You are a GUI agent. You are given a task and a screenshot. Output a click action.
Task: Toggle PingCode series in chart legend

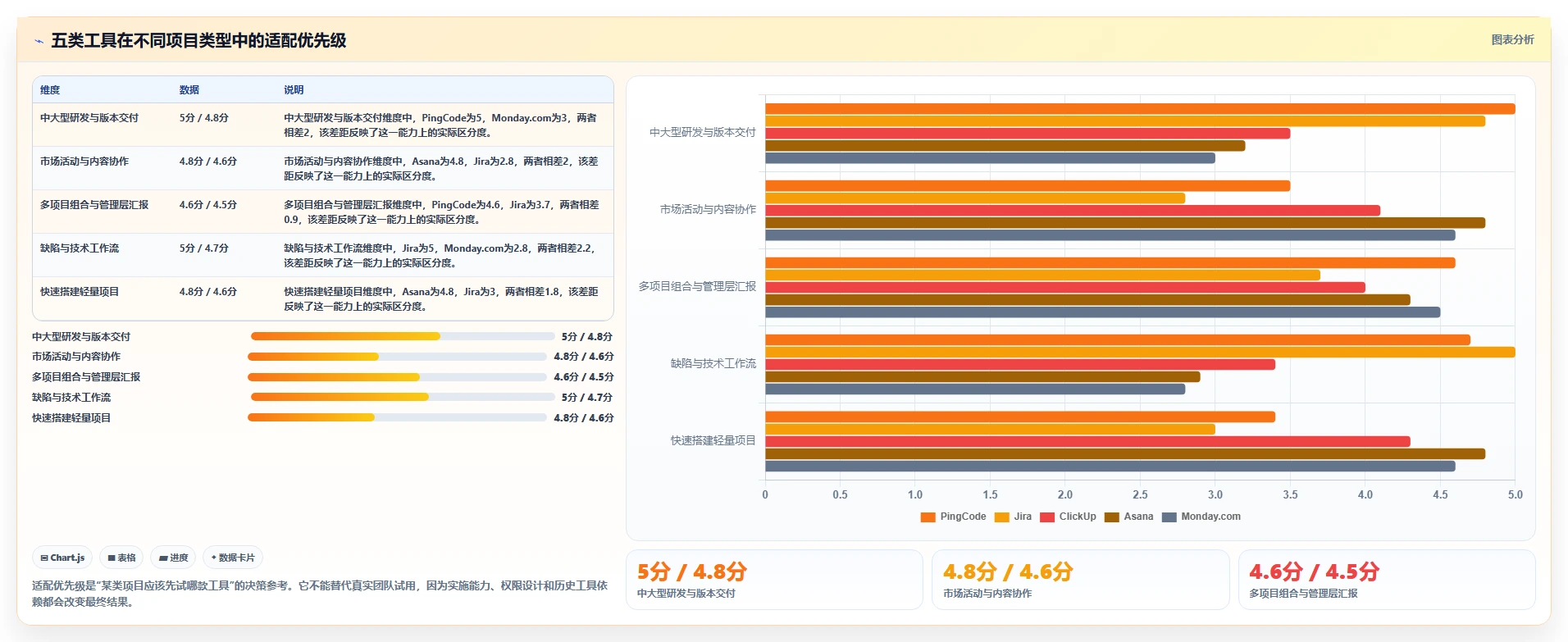tap(953, 517)
